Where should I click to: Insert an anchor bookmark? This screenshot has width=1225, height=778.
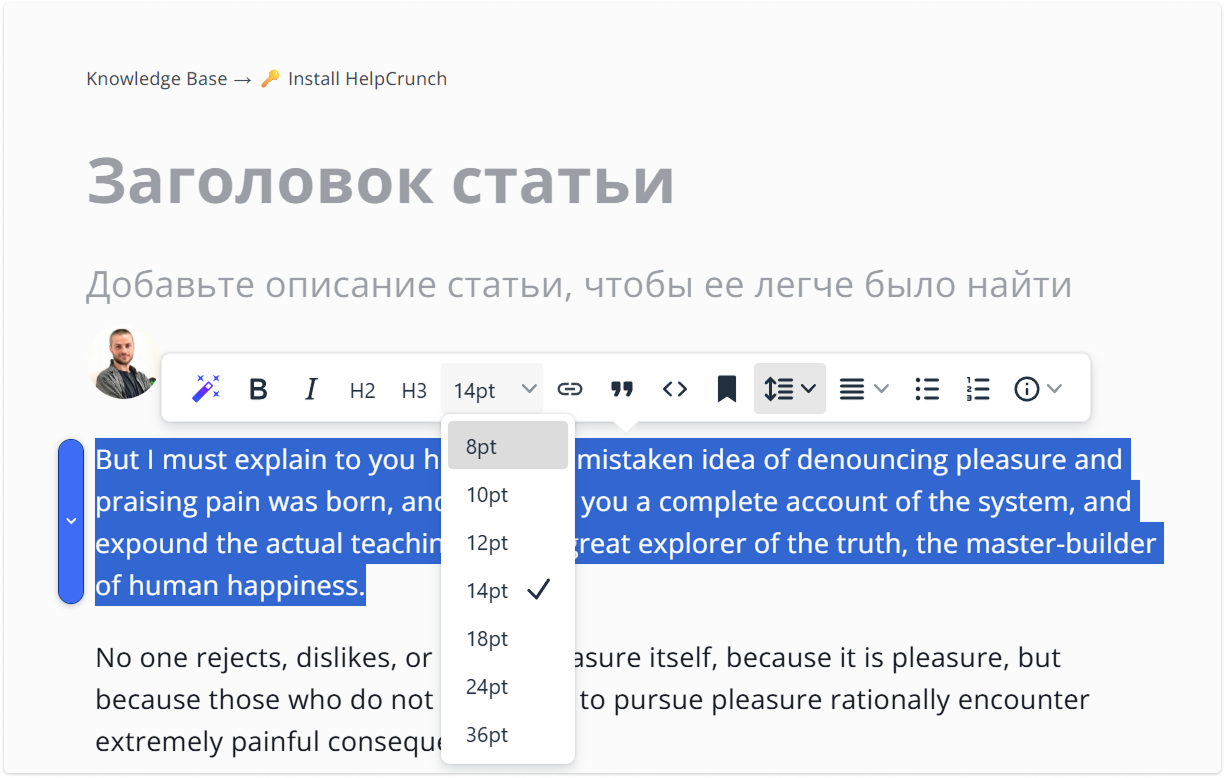tap(726, 388)
